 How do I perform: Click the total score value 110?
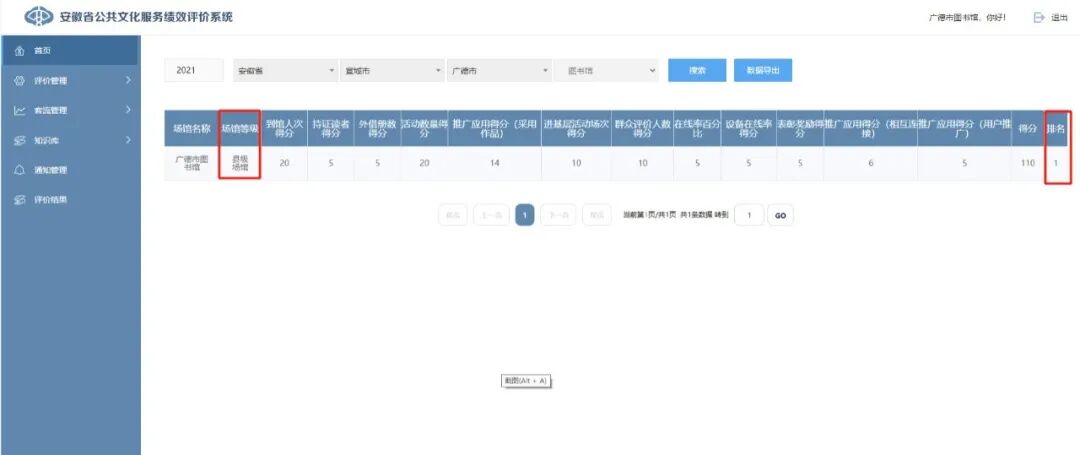click(1028, 164)
